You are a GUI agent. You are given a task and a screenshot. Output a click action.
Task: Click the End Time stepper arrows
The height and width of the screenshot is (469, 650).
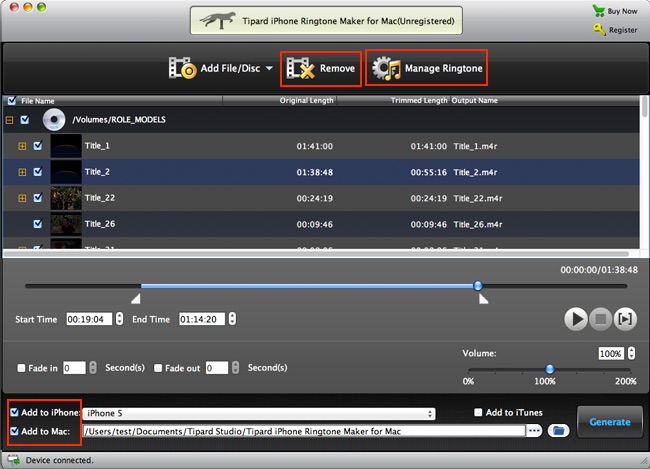click(x=232, y=319)
